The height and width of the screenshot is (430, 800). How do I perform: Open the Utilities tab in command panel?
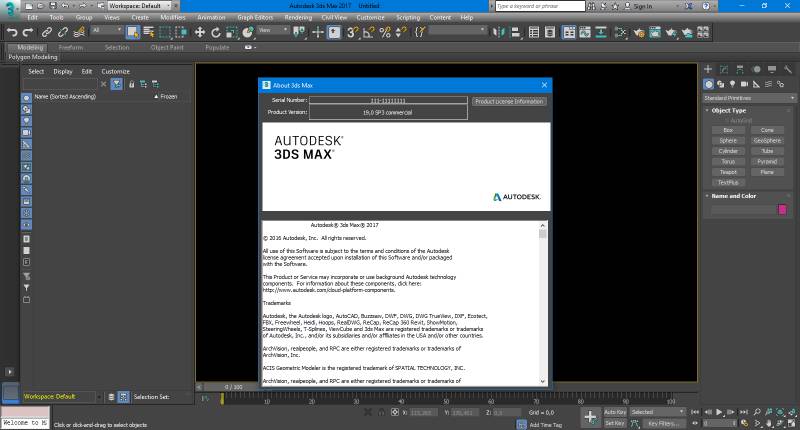click(788, 69)
